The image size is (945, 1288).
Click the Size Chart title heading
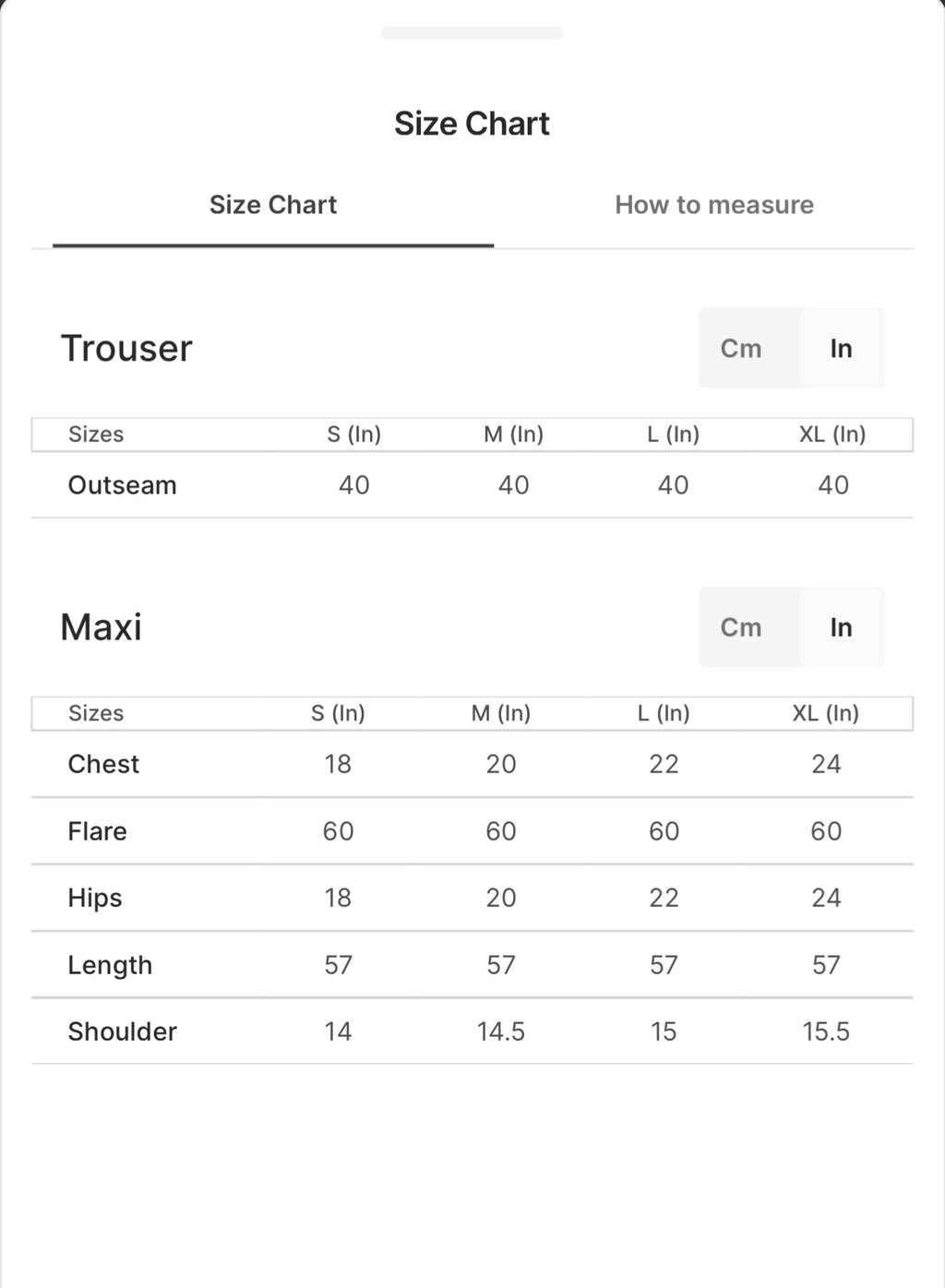click(x=472, y=124)
